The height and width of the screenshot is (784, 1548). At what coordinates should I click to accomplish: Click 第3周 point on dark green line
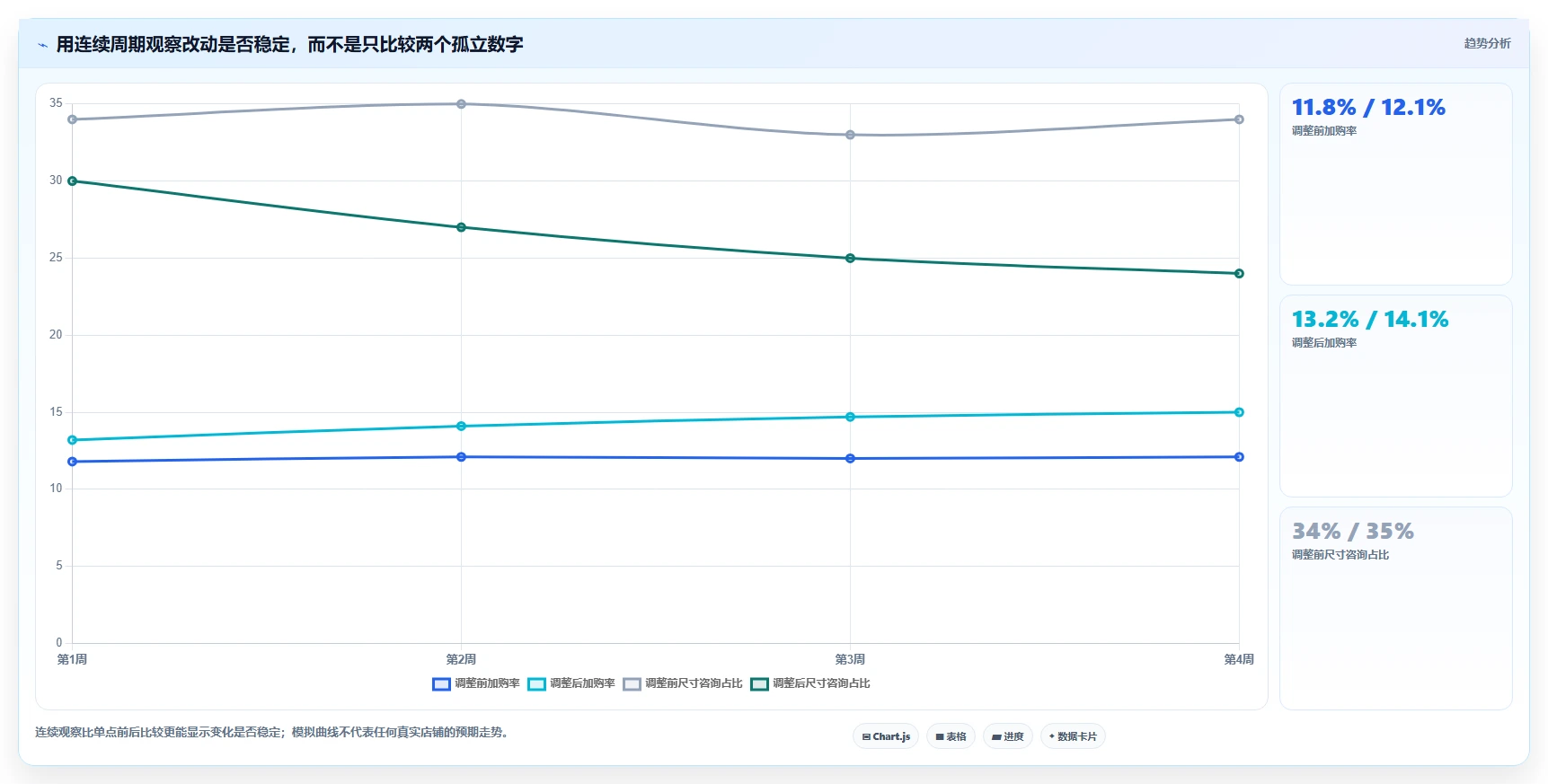coord(850,259)
